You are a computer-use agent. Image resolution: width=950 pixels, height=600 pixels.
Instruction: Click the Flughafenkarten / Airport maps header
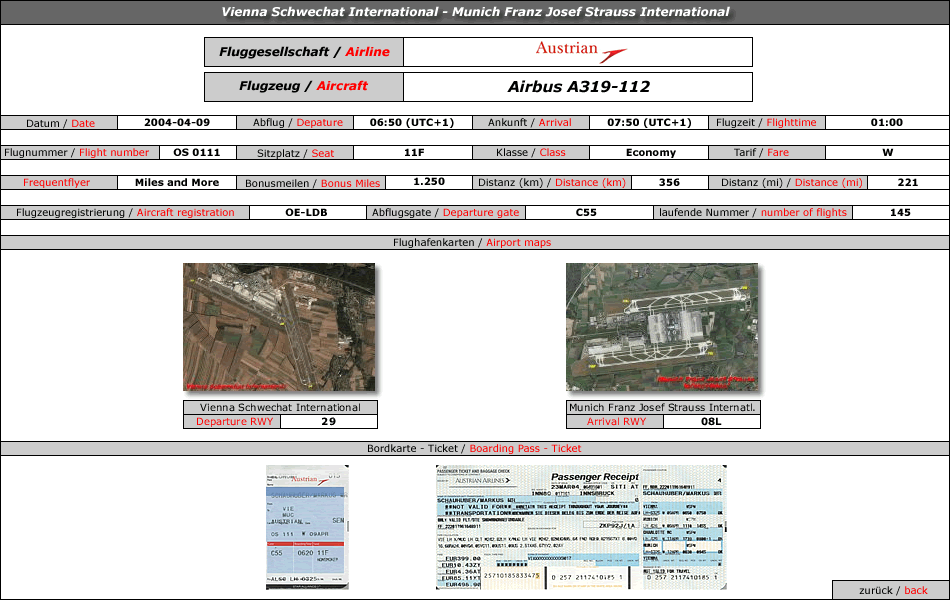click(472, 242)
